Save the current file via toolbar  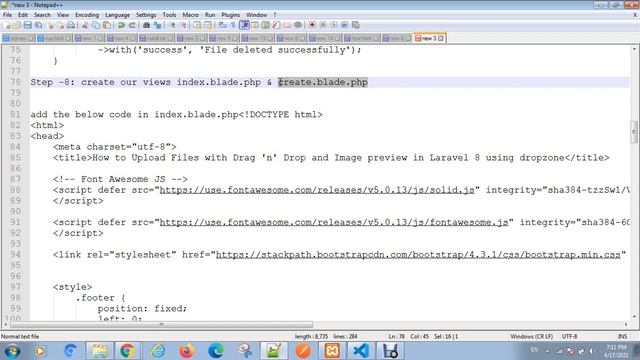[27, 25]
